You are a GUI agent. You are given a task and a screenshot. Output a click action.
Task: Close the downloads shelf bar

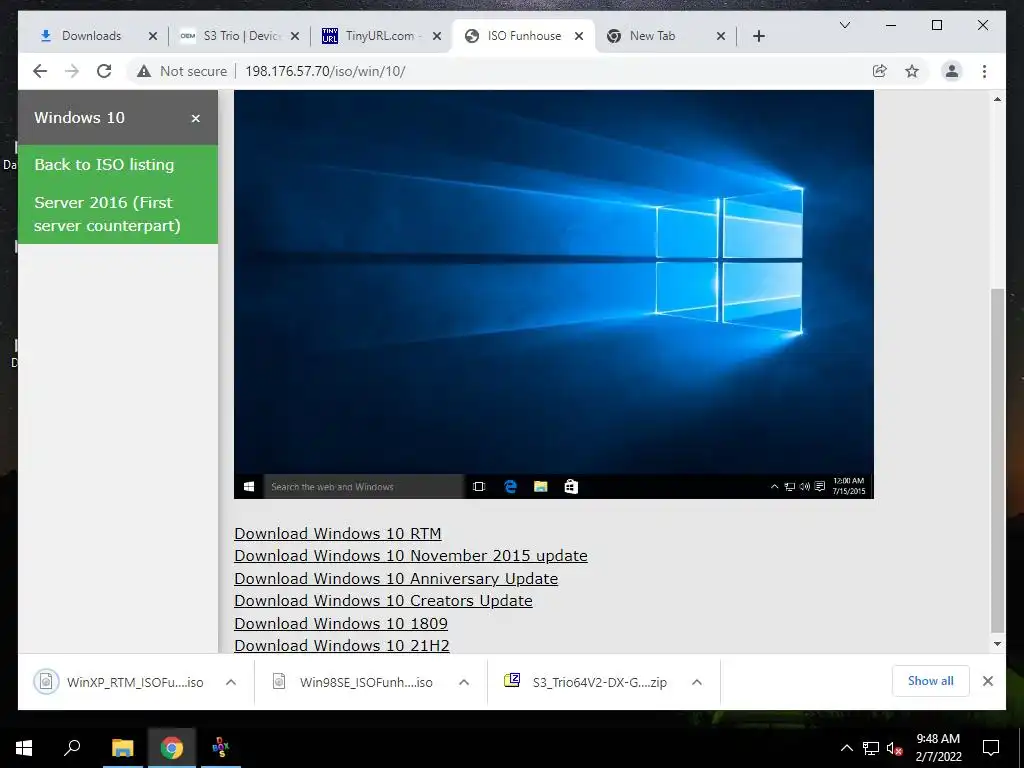pyautogui.click(x=987, y=681)
